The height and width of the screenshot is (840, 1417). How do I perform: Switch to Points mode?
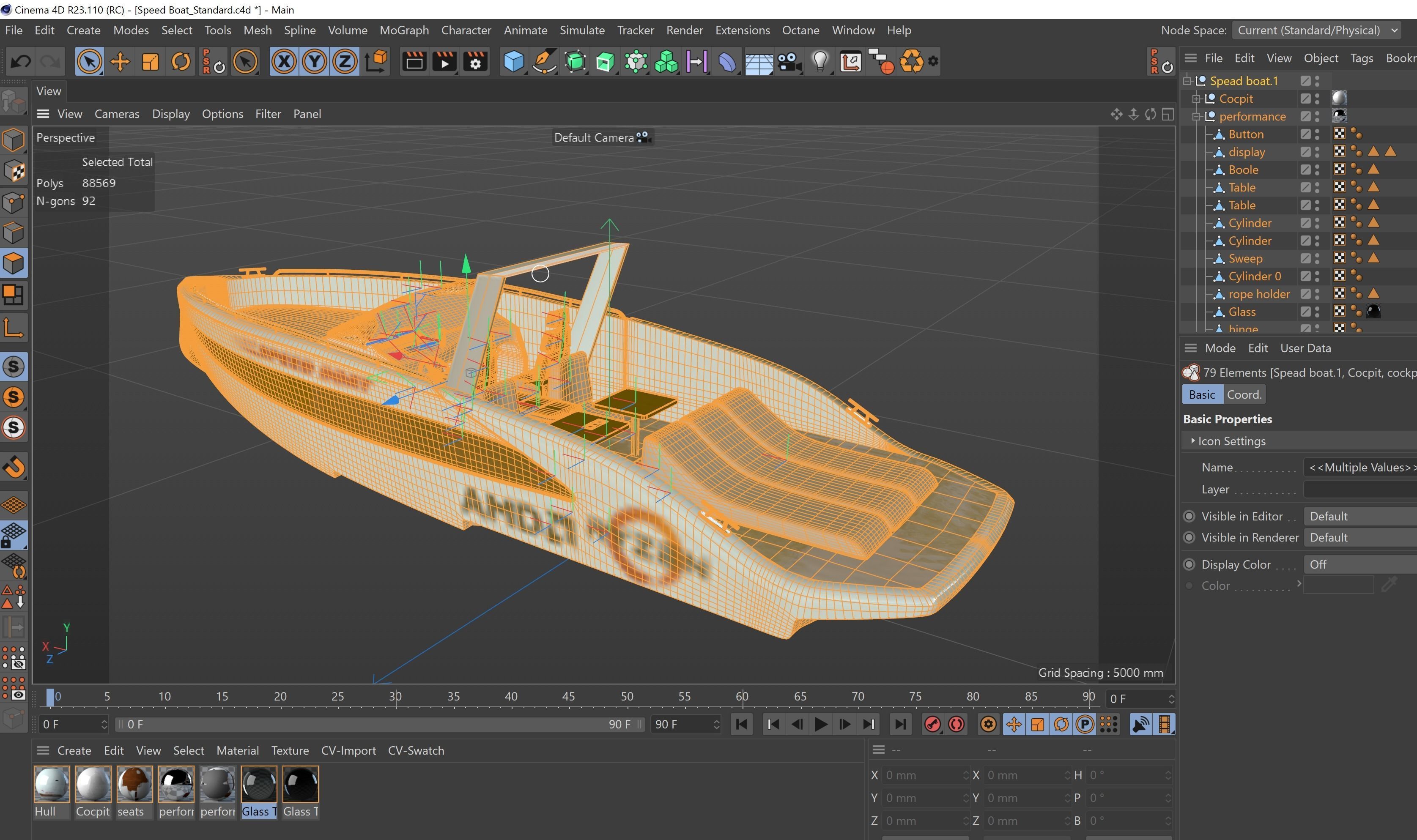[14, 202]
